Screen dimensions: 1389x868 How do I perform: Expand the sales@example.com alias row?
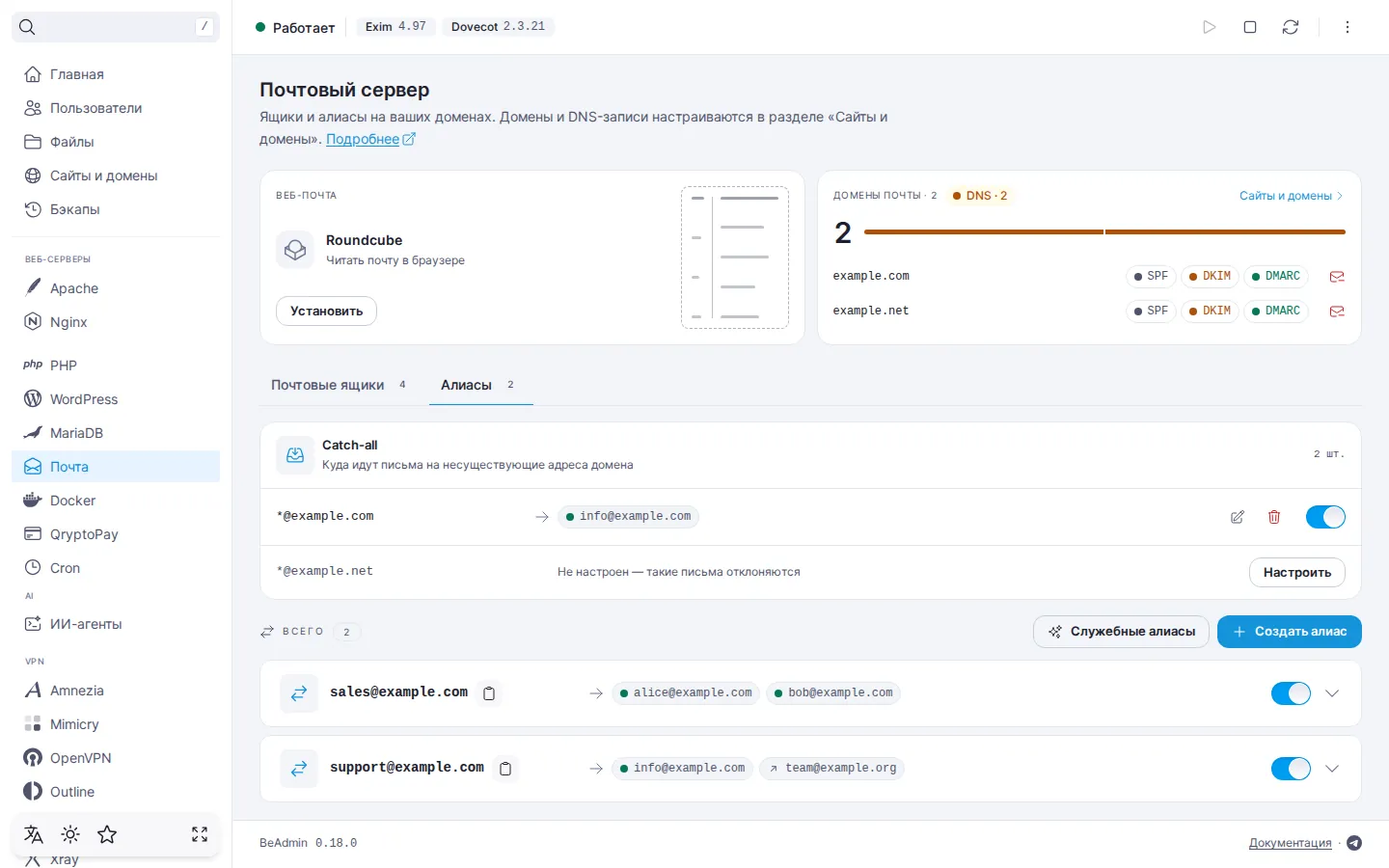tap(1332, 693)
